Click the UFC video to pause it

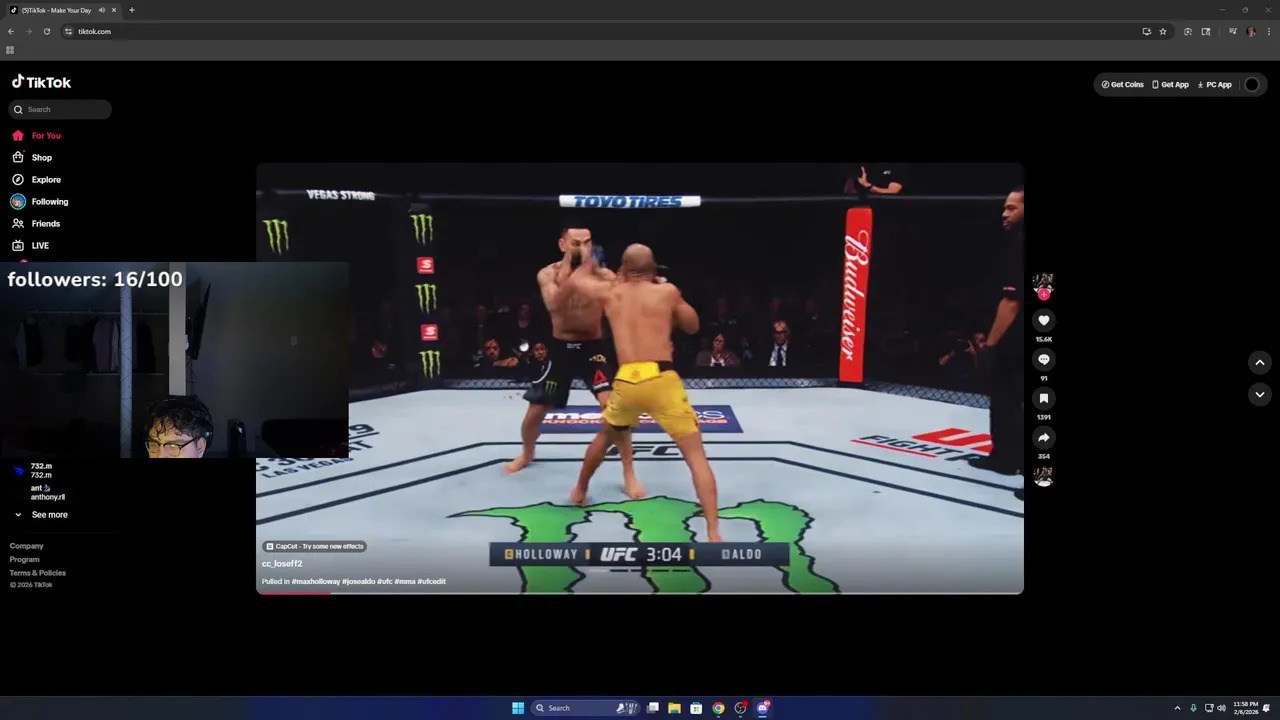point(640,378)
